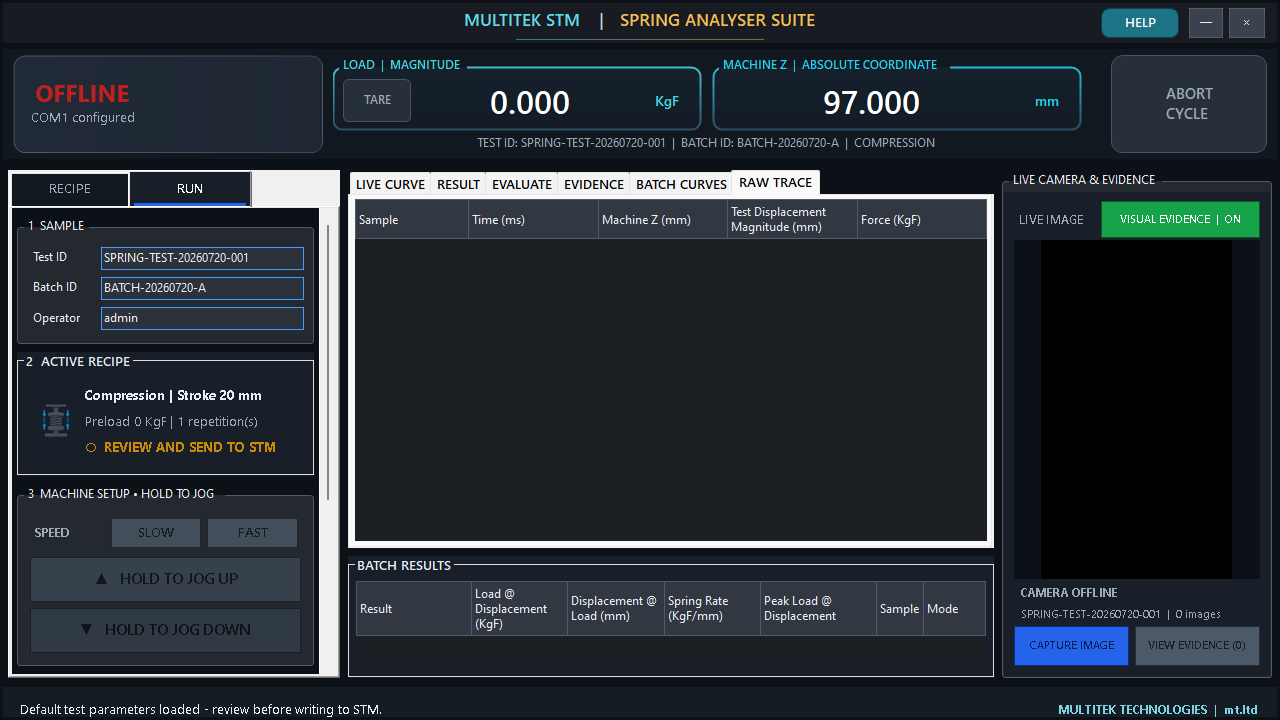Screen dimensions: 1280x720
Task: Click the compression spring recipe icon
Action: click(x=55, y=420)
